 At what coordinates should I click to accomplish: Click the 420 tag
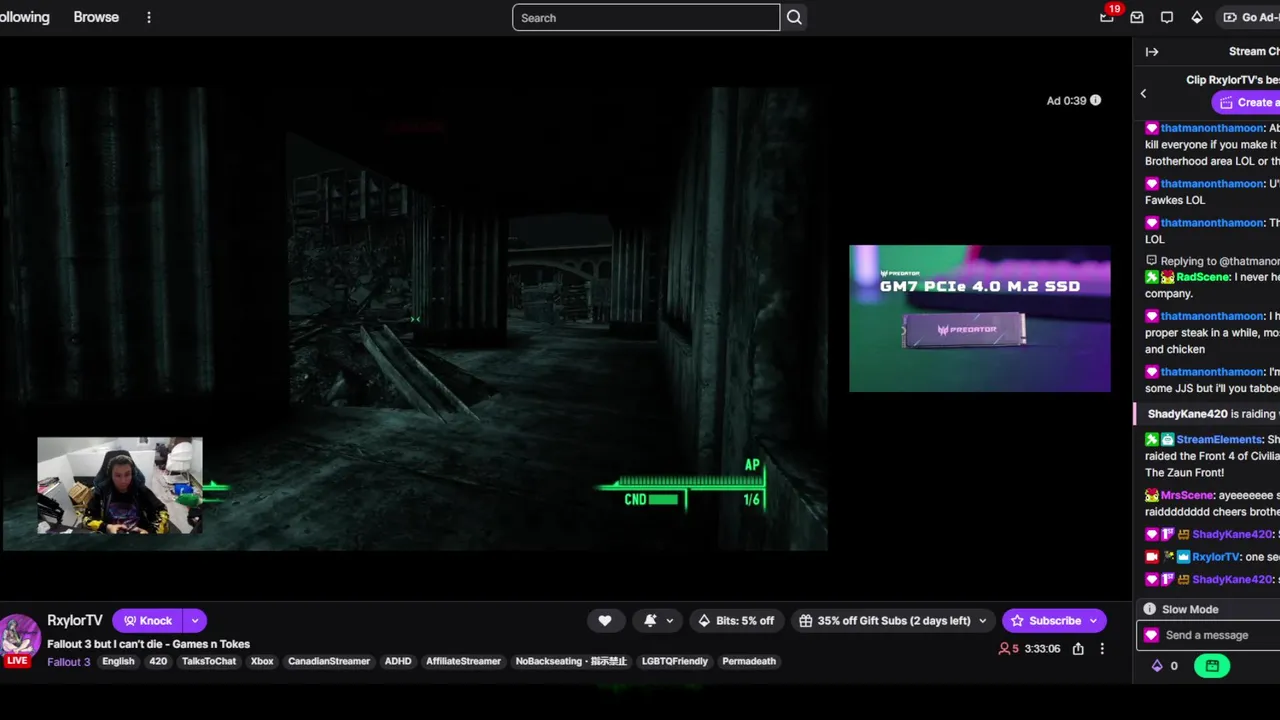(x=158, y=661)
